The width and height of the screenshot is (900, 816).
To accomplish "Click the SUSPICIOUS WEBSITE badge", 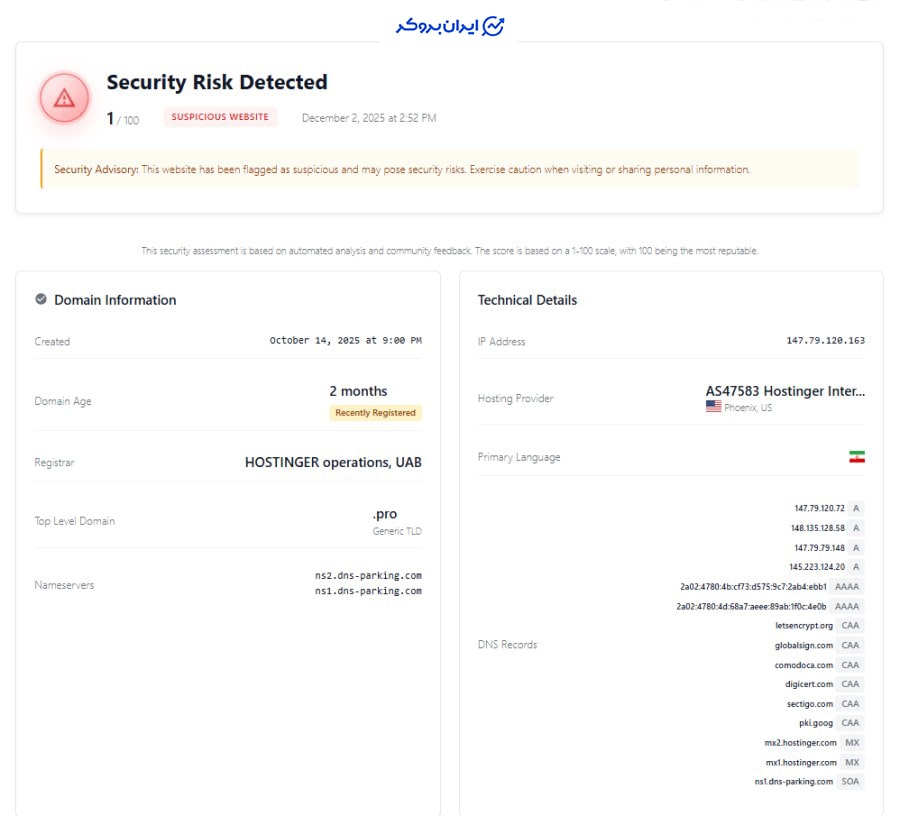I will coord(220,117).
